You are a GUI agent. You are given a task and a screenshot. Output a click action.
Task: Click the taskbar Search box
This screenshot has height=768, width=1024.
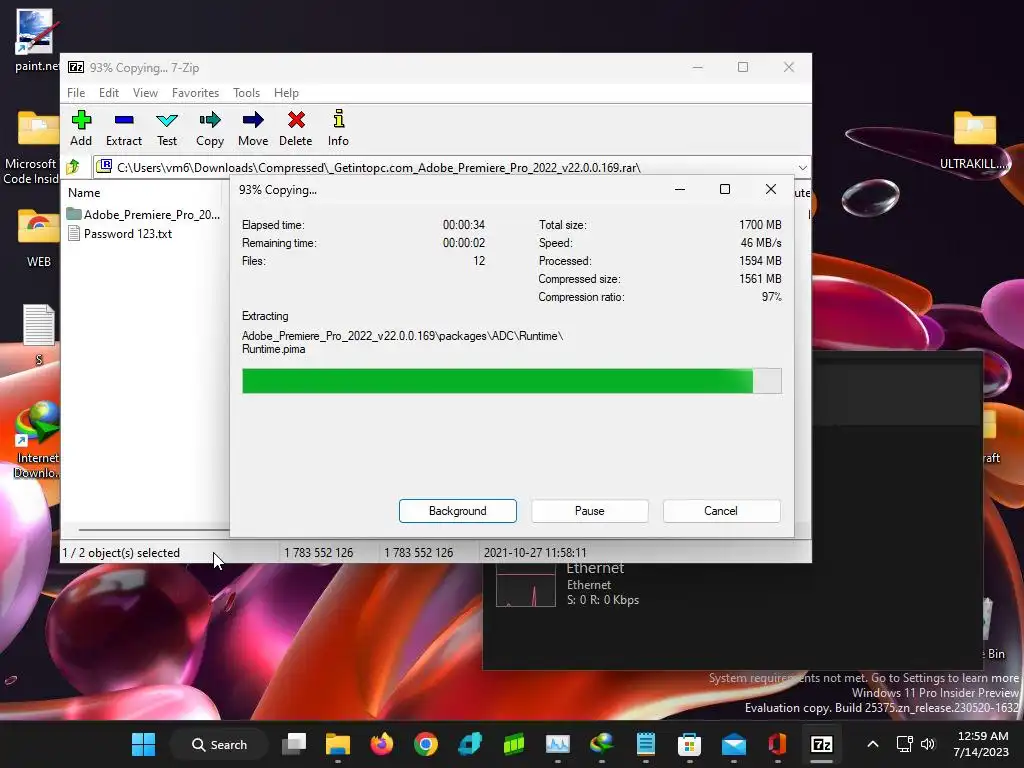click(219, 744)
